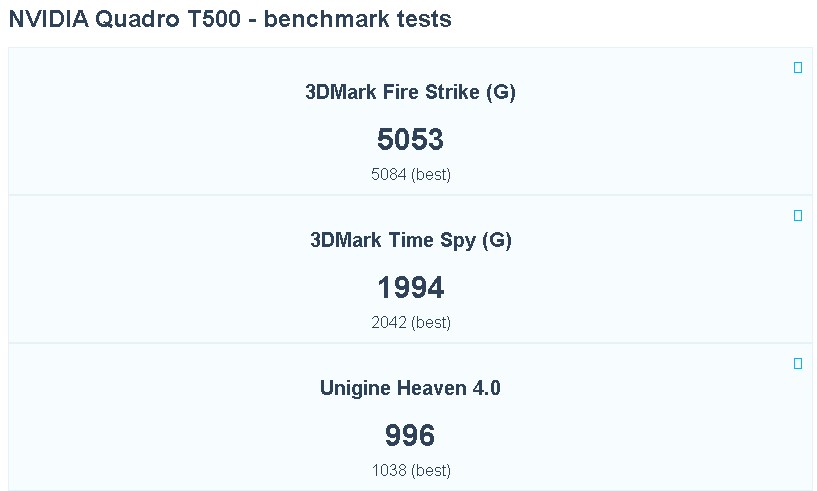Click divider between Time Spy and Unigine Heaven cards
The width and height of the screenshot is (817, 491).
410,343
